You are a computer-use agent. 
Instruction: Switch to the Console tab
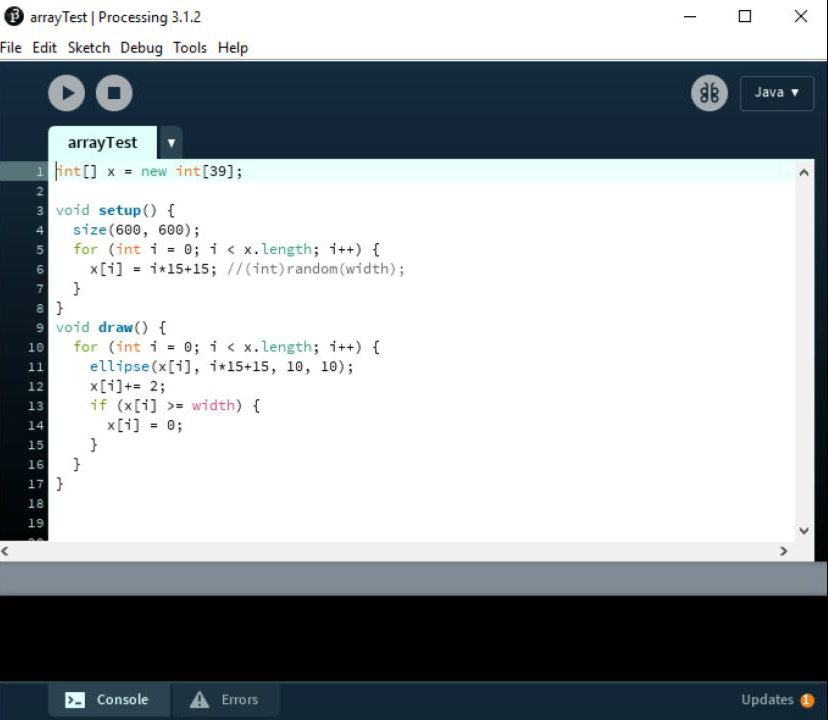pos(109,700)
